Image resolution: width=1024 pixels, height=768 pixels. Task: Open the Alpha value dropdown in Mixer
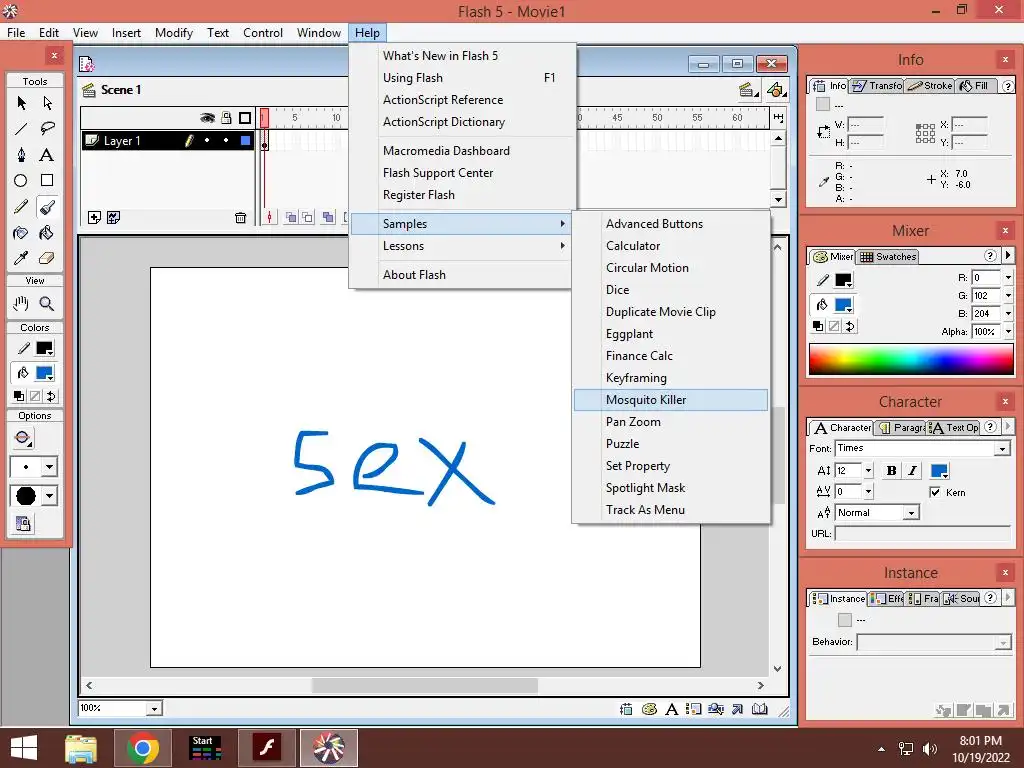point(1008,332)
